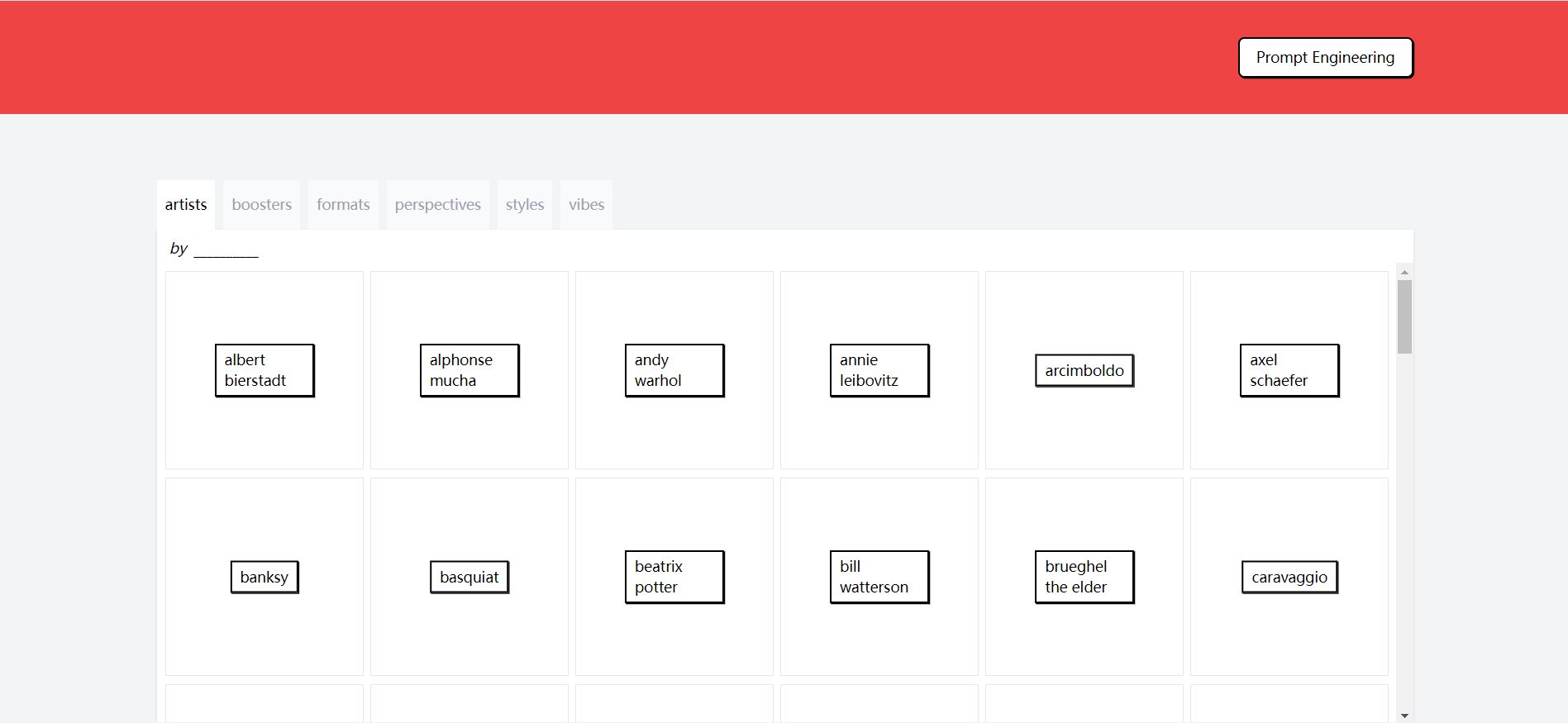Image resolution: width=1568 pixels, height=723 pixels.
Task: Select the andy warhol label
Action: [x=674, y=370]
